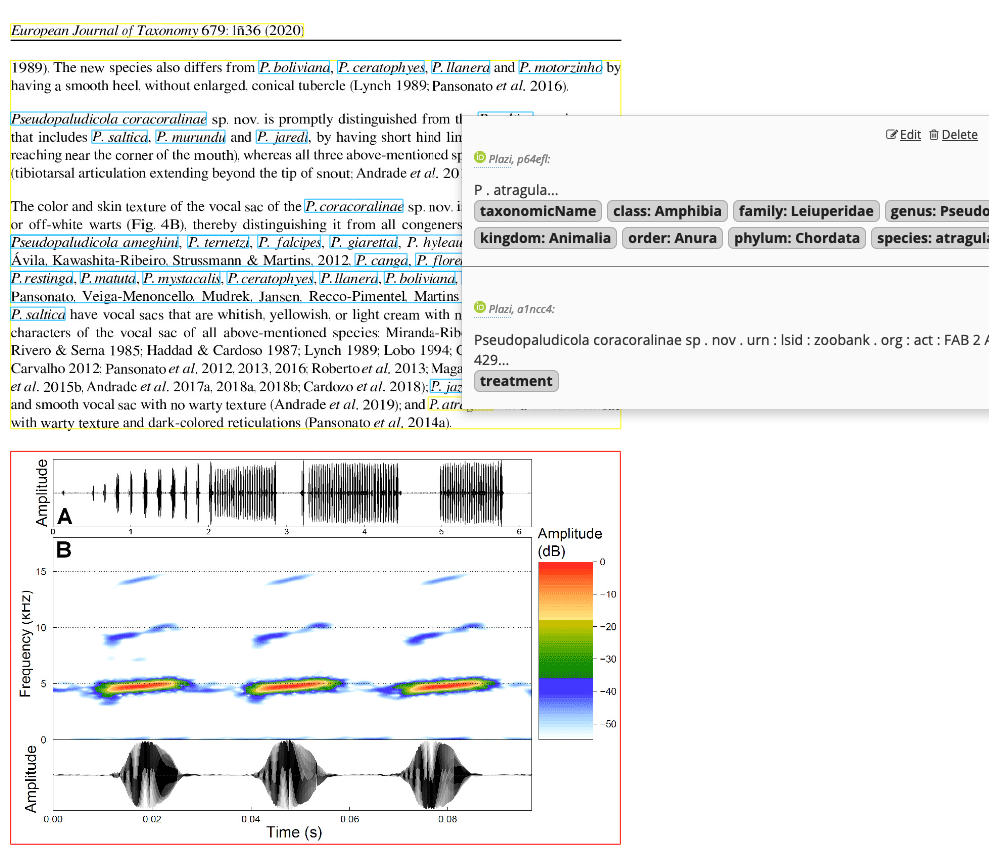
Task: Click the spectrogram panel B in the figure
Action: [x=291, y=640]
